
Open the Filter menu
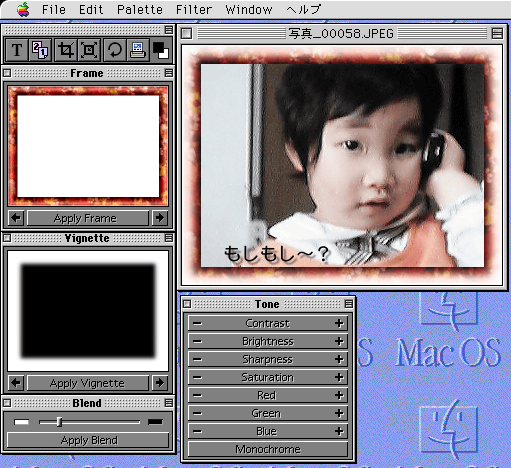[x=194, y=10]
